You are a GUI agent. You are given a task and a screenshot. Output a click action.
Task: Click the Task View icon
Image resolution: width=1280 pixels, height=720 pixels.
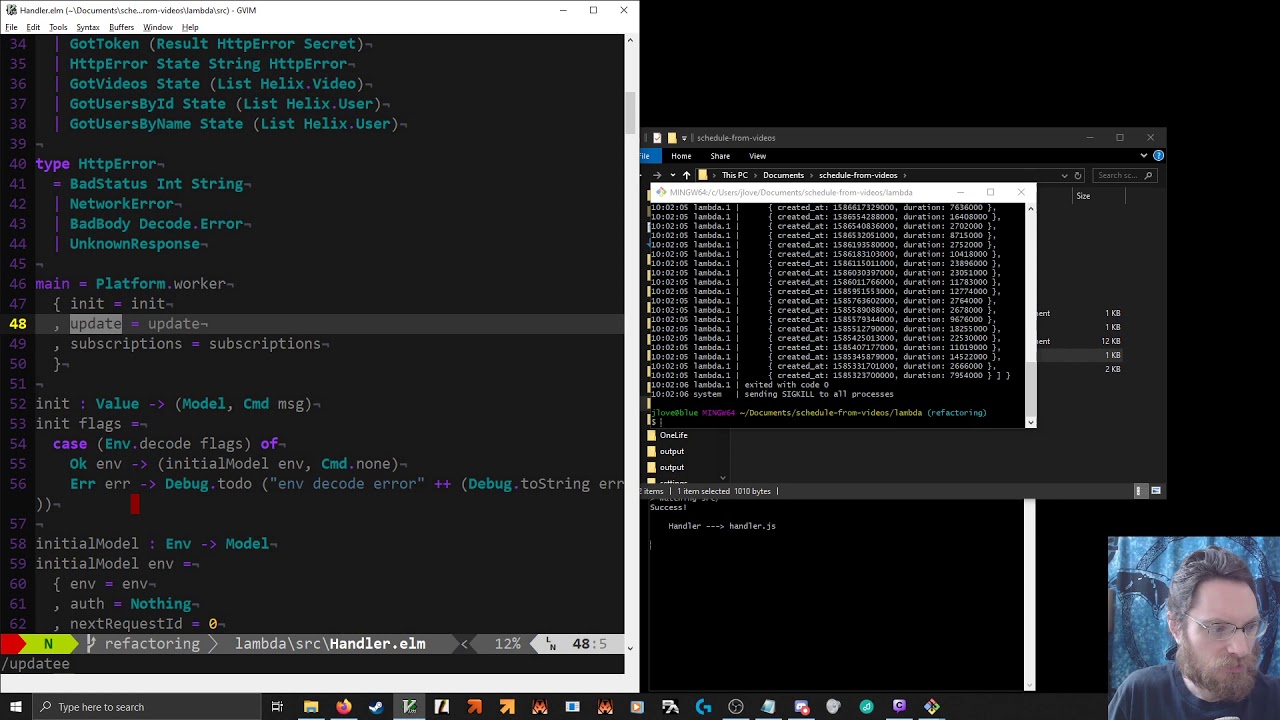click(x=277, y=707)
